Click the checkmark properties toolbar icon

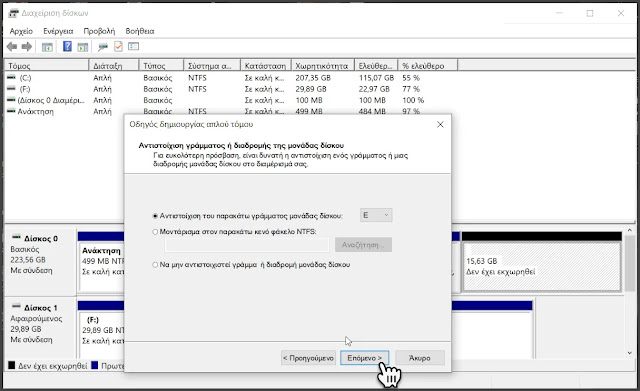tap(118, 47)
